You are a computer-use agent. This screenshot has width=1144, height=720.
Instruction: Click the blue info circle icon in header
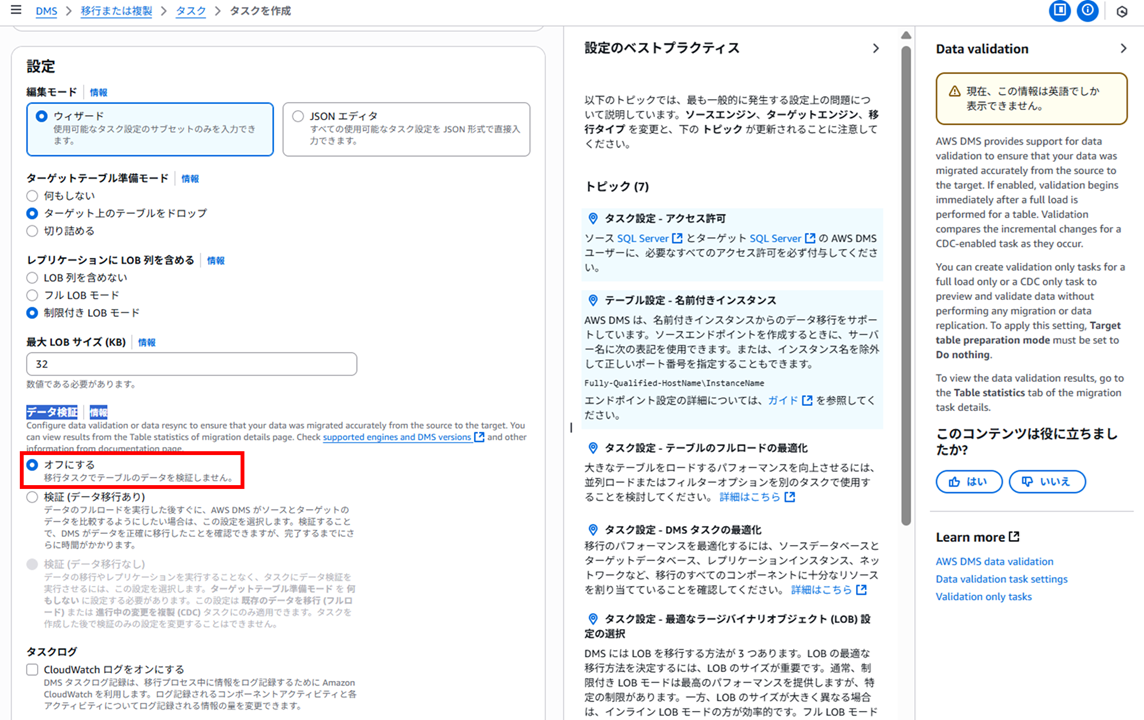coord(1087,10)
